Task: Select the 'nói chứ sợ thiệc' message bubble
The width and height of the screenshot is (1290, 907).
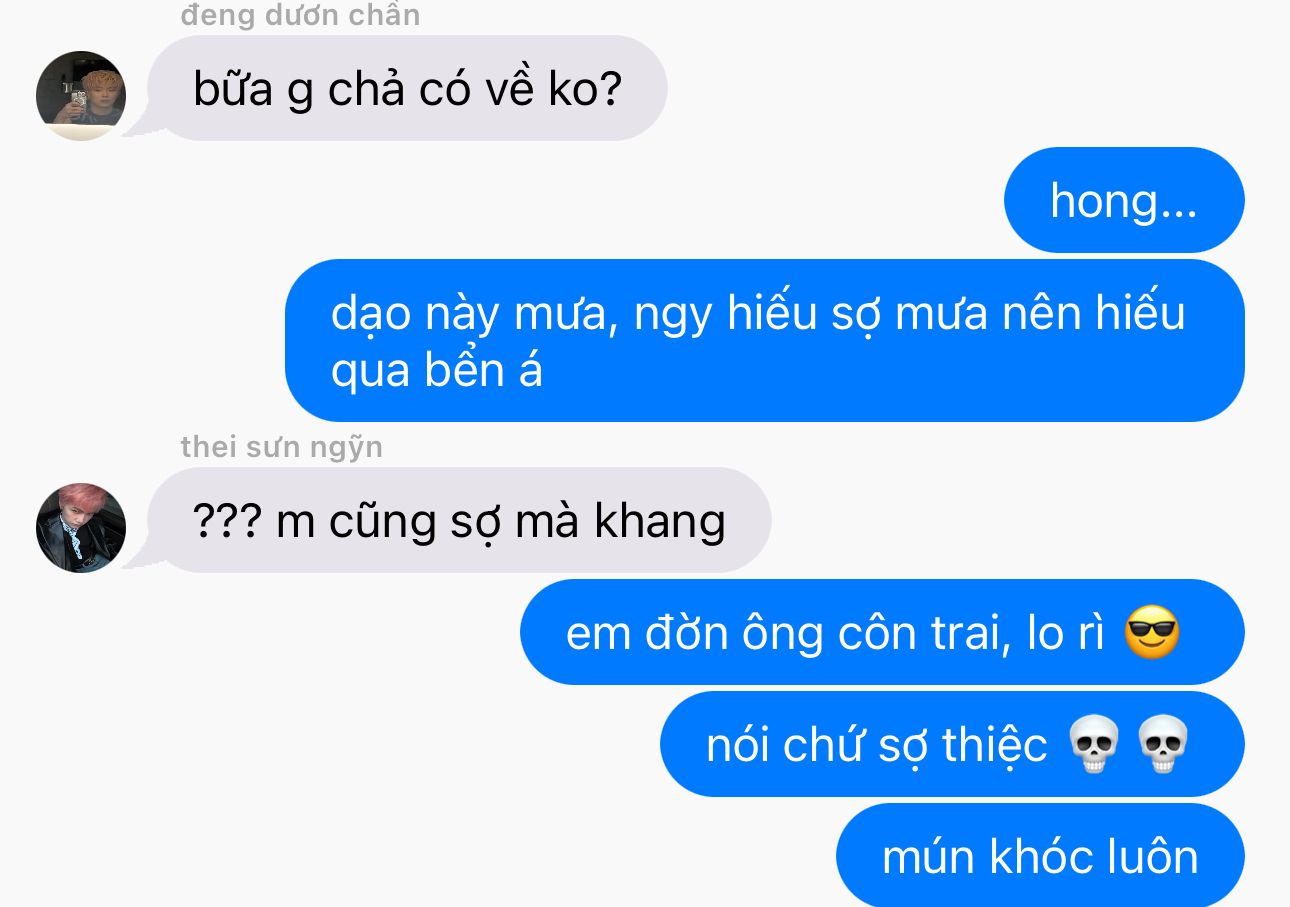Action: (x=952, y=744)
